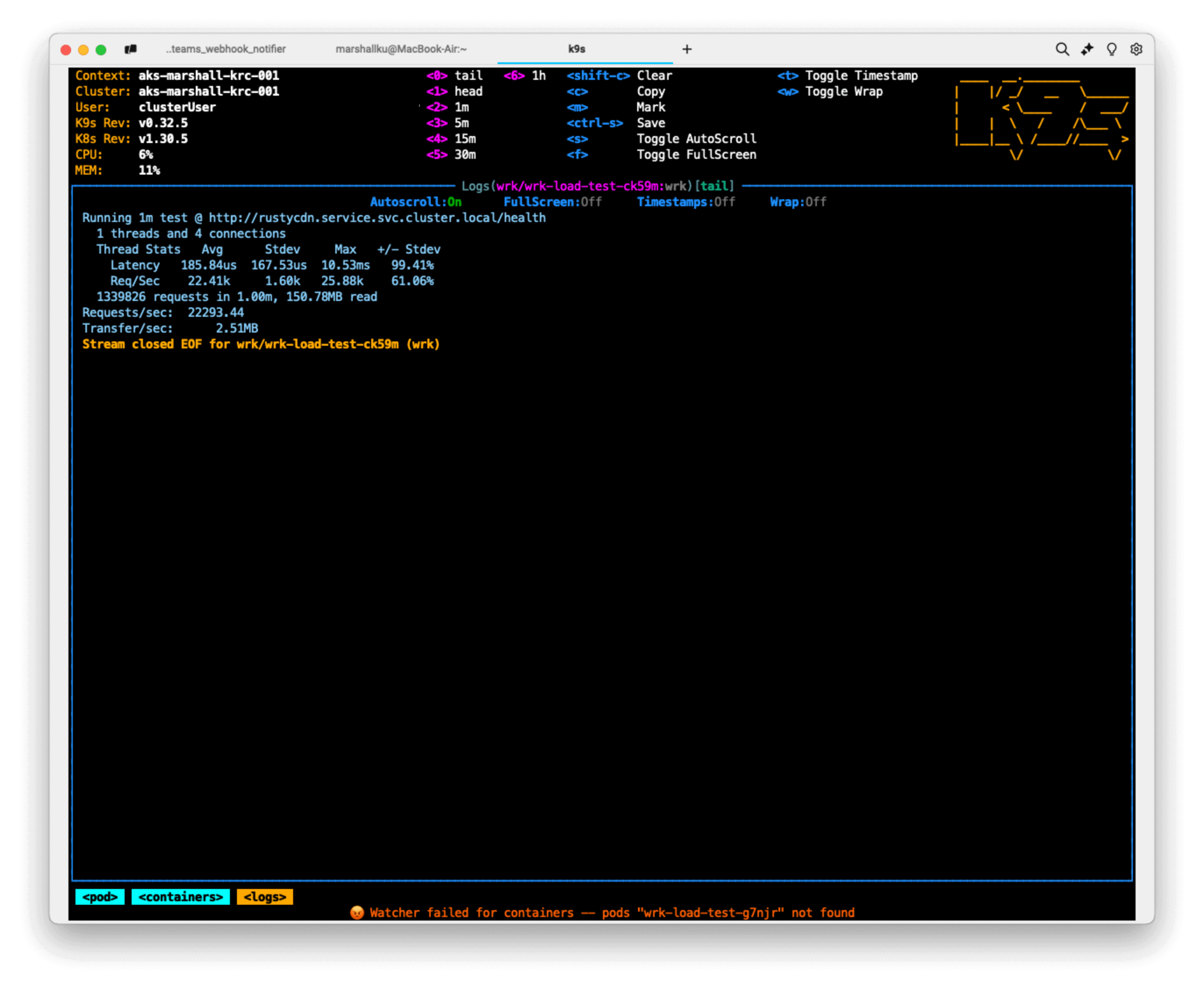
Task: Select the logs breadcrumb
Action: pyautogui.click(x=265, y=897)
